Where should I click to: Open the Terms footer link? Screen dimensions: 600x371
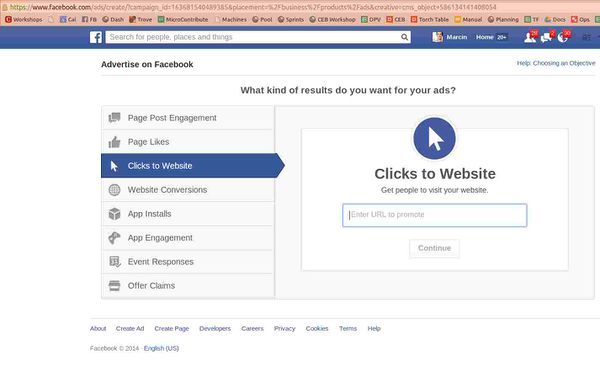(348, 329)
